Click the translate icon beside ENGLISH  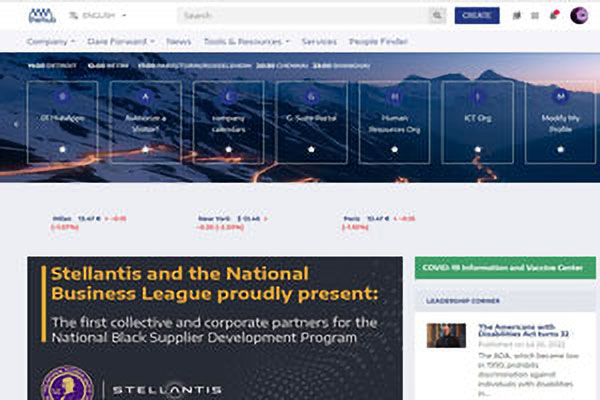(x=73, y=15)
